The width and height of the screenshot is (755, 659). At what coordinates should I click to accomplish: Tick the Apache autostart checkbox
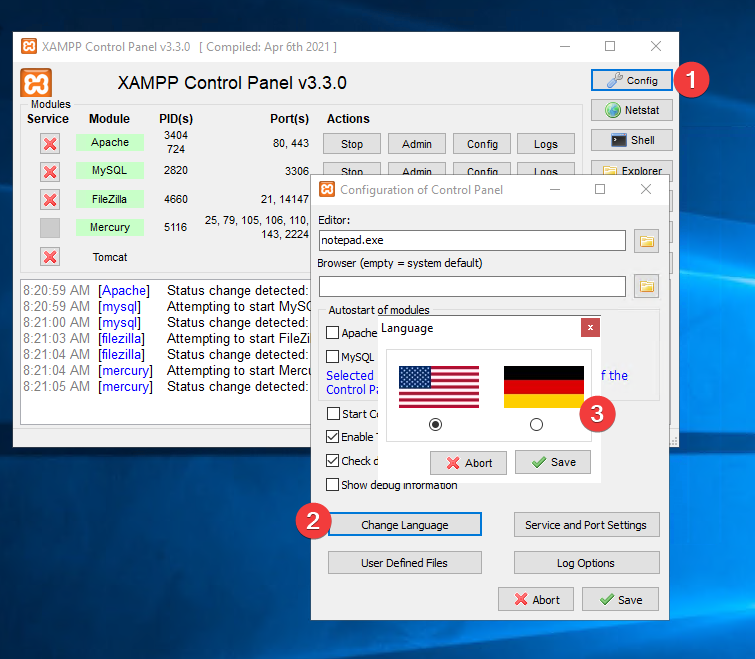click(x=332, y=333)
